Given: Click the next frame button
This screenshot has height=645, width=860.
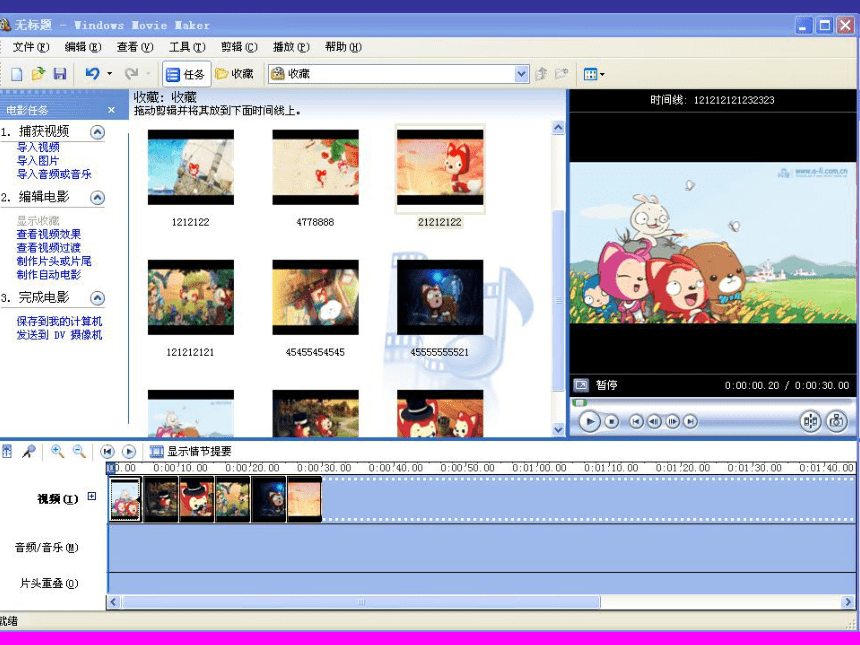Looking at the screenshot, I should coord(672,422).
